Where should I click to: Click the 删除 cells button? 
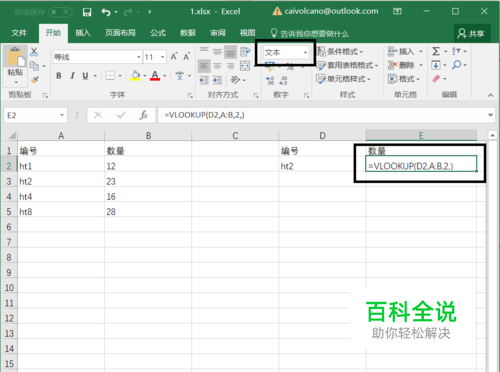click(401, 65)
